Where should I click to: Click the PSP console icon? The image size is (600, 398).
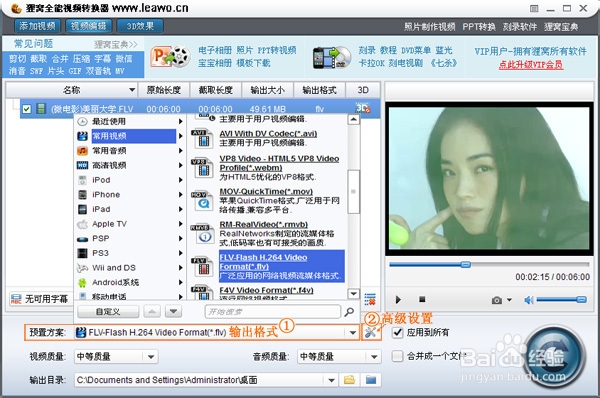pyautogui.click(x=82, y=239)
